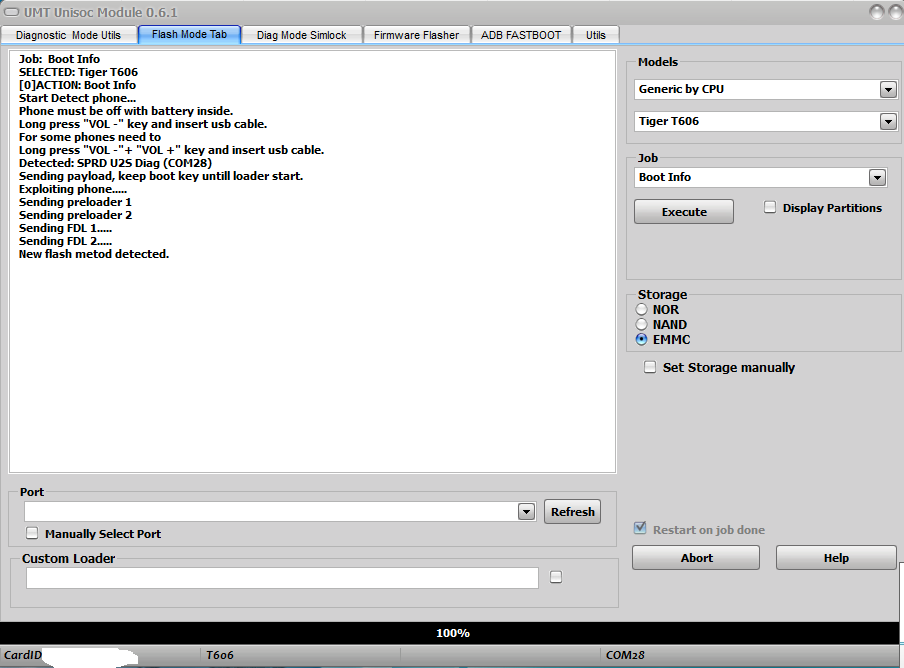The height and width of the screenshot is (668, 904).
Task: Click the Execute button
Action: (x=684, y=212)
